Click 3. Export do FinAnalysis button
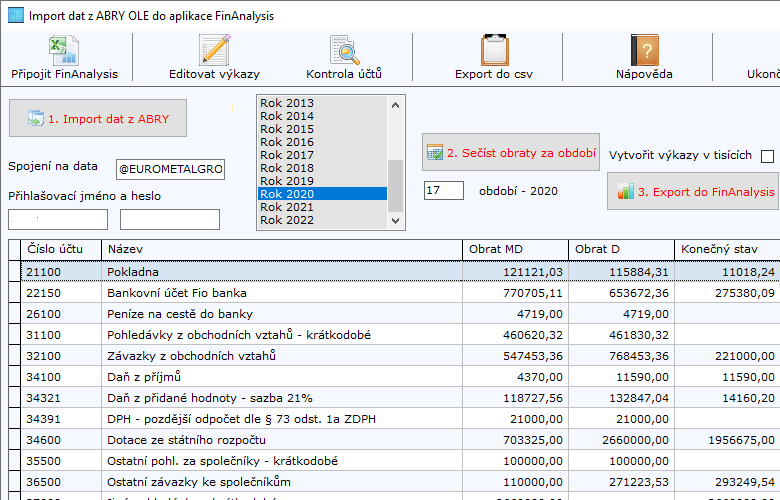The image size is (780, 500). (x=693, y=191)
